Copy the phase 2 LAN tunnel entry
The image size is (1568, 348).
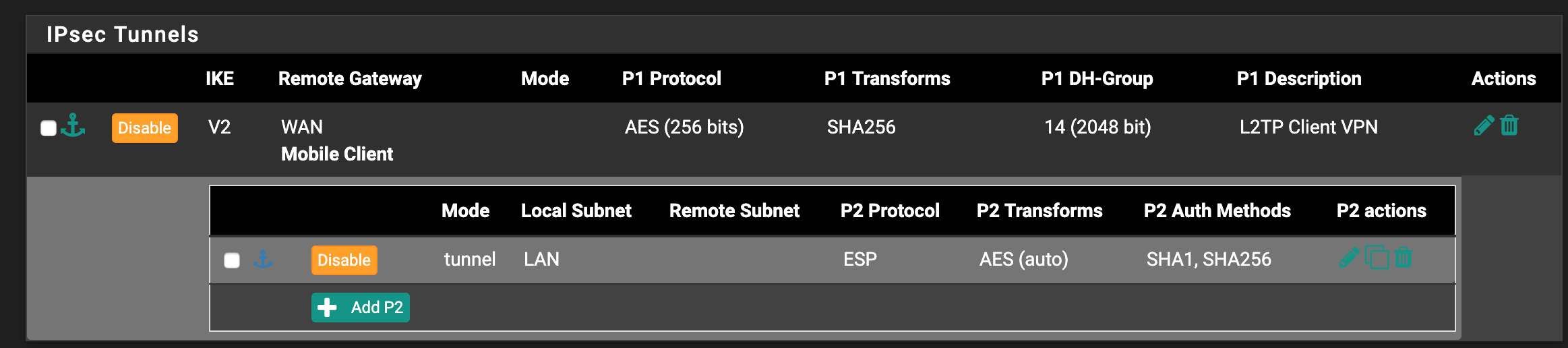(1377, 258)
